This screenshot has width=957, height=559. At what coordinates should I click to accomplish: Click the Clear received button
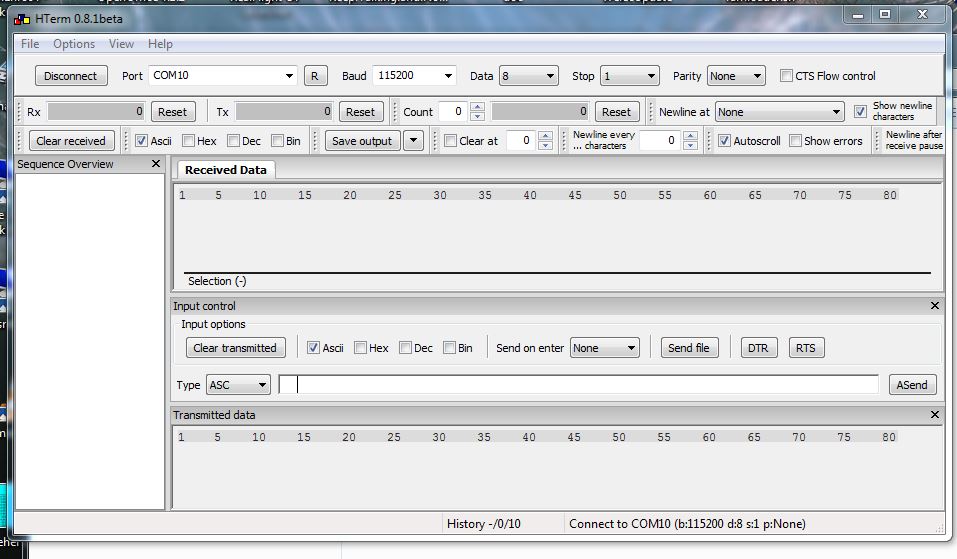pos(71,141)
